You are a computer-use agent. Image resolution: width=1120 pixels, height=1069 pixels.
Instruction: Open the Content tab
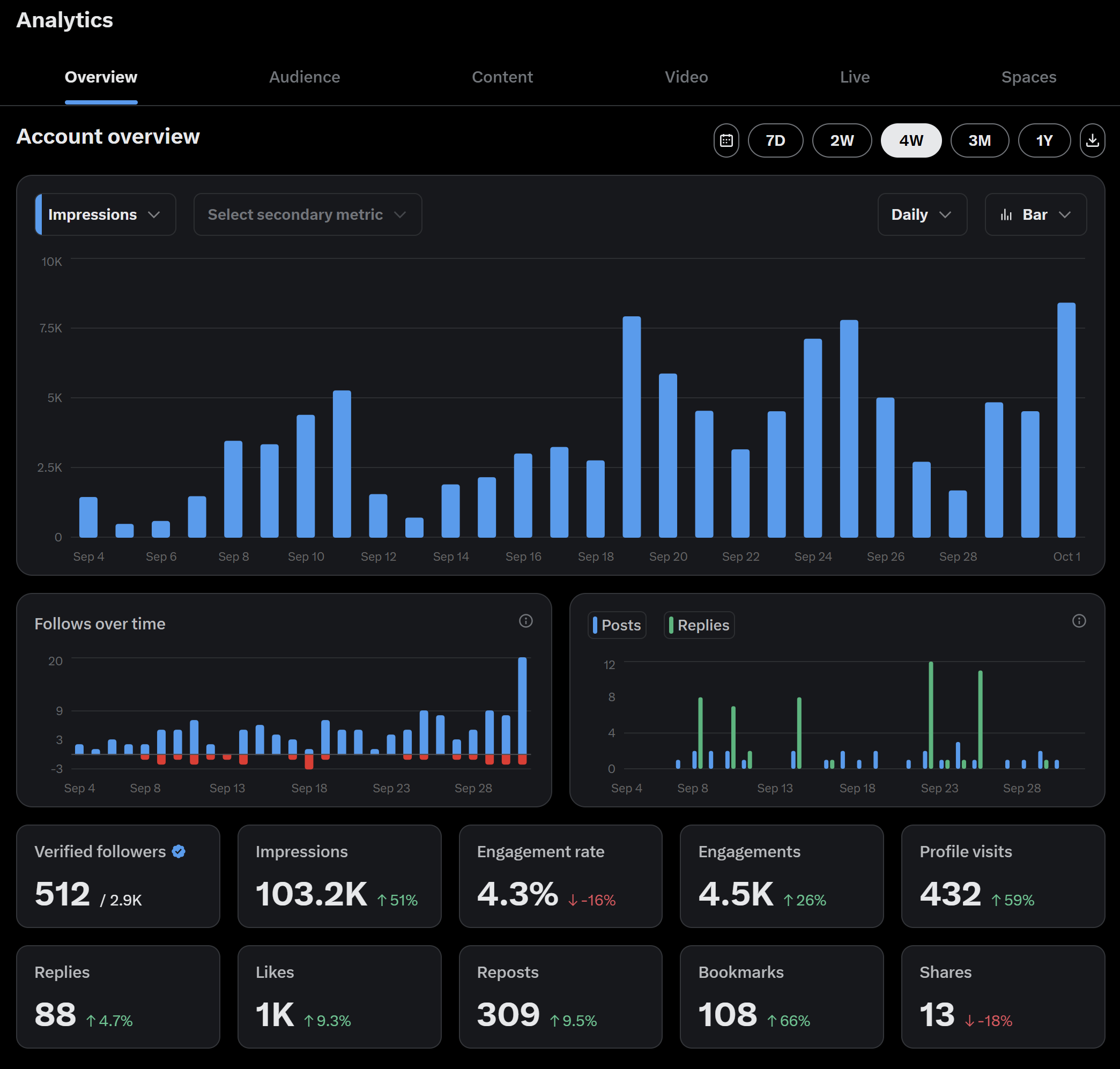pos(502,77)
